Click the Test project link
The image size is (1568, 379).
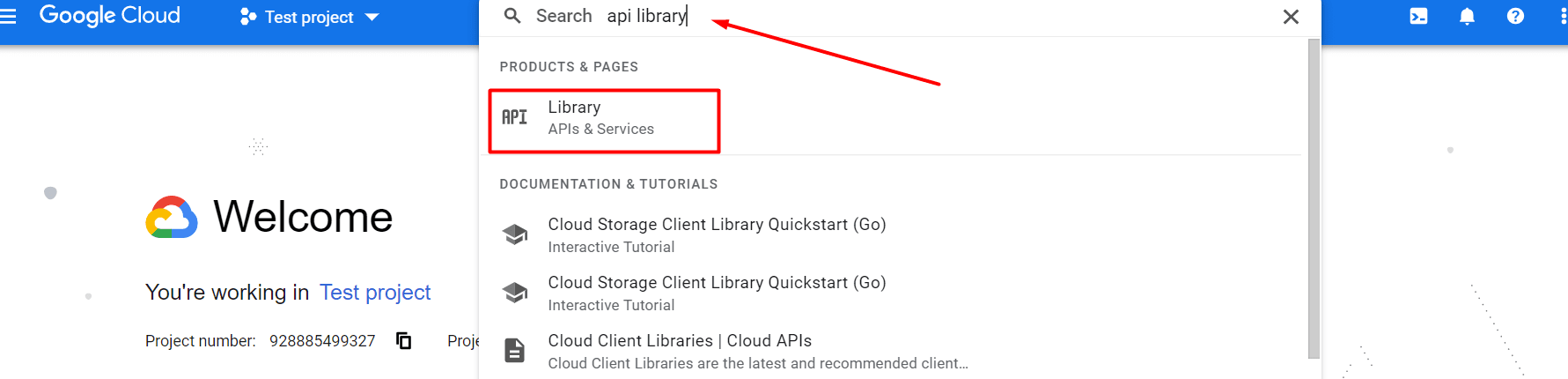(x=375, y=293)
